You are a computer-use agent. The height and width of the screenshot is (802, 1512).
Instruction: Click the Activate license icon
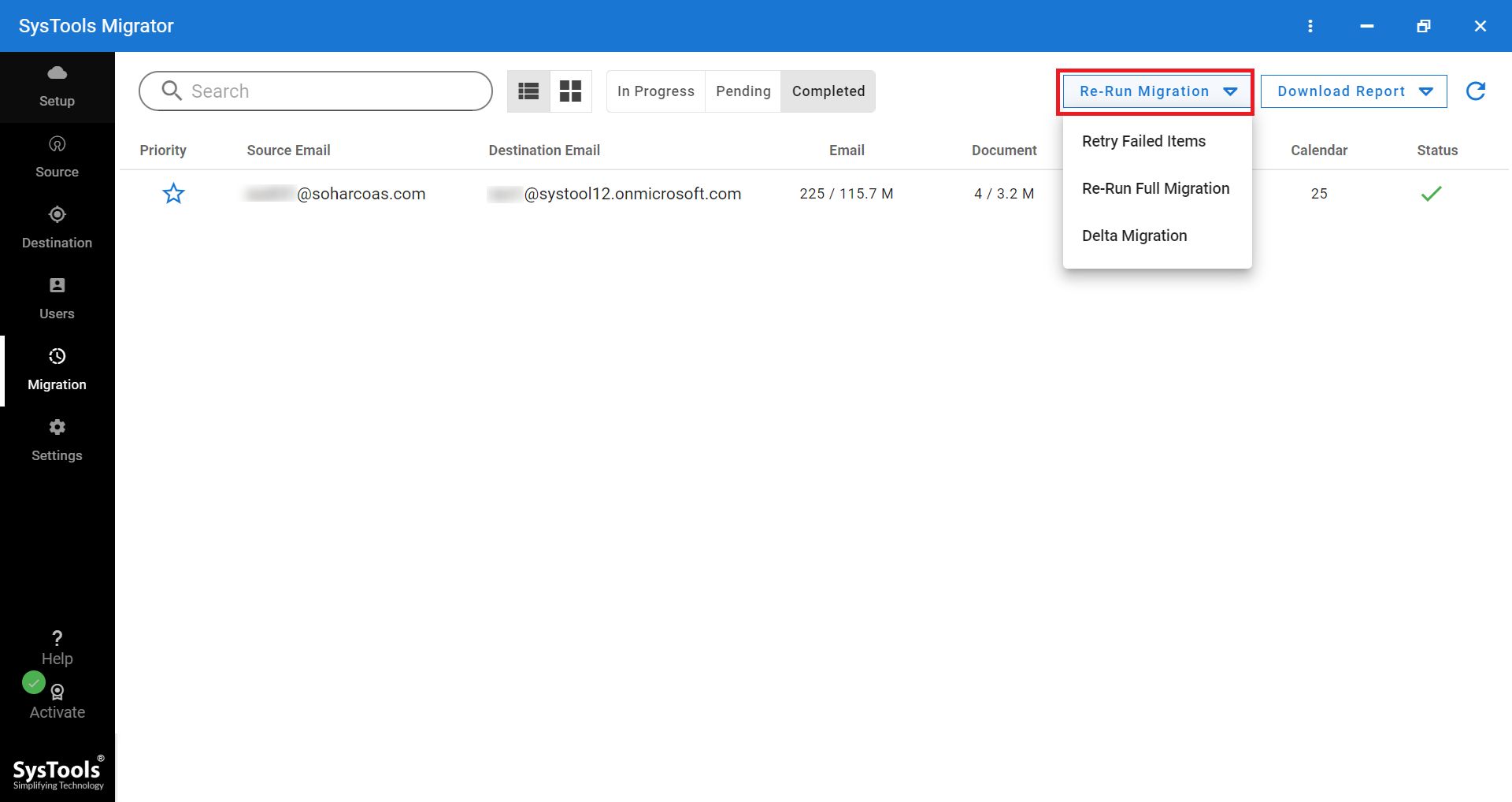click(x=57, y=692)
